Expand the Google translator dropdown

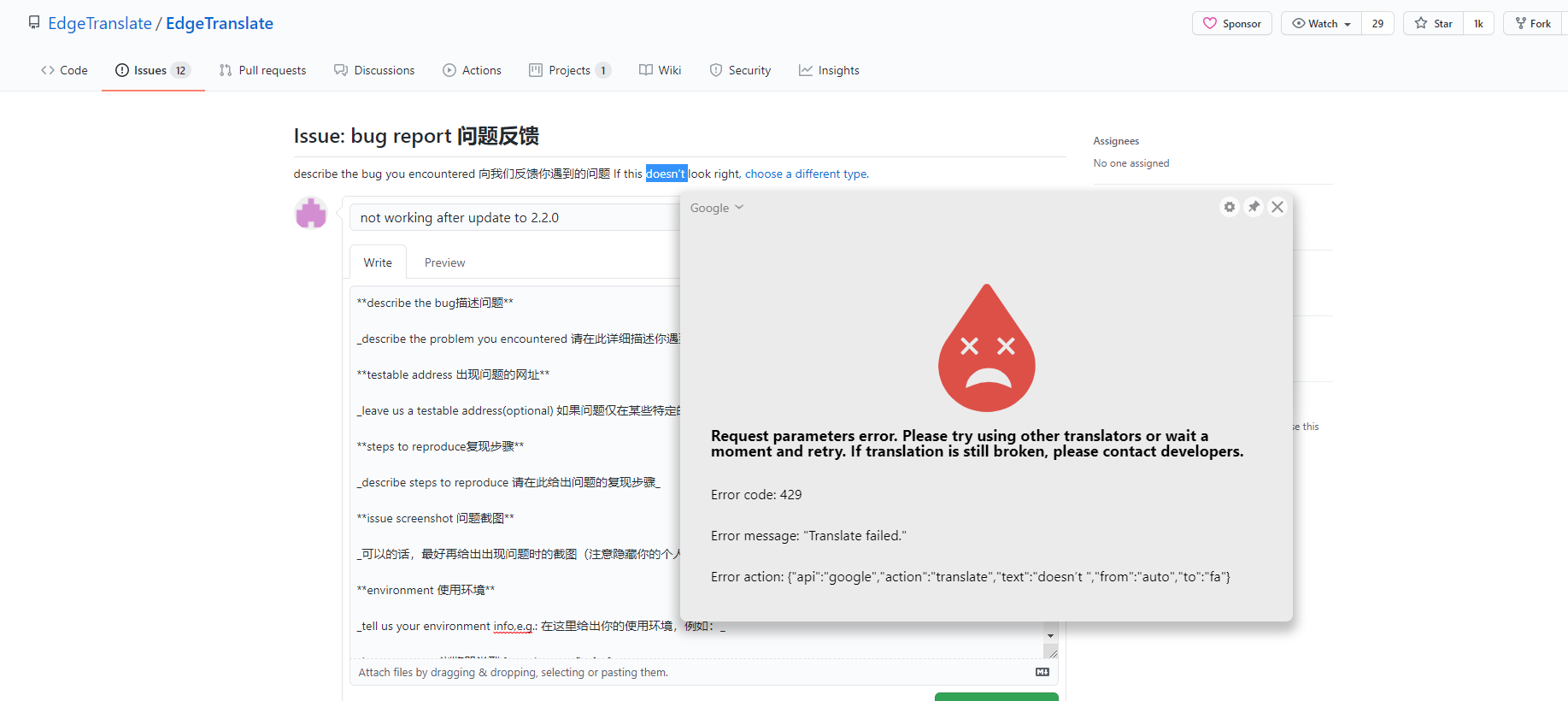pos(717,208)
